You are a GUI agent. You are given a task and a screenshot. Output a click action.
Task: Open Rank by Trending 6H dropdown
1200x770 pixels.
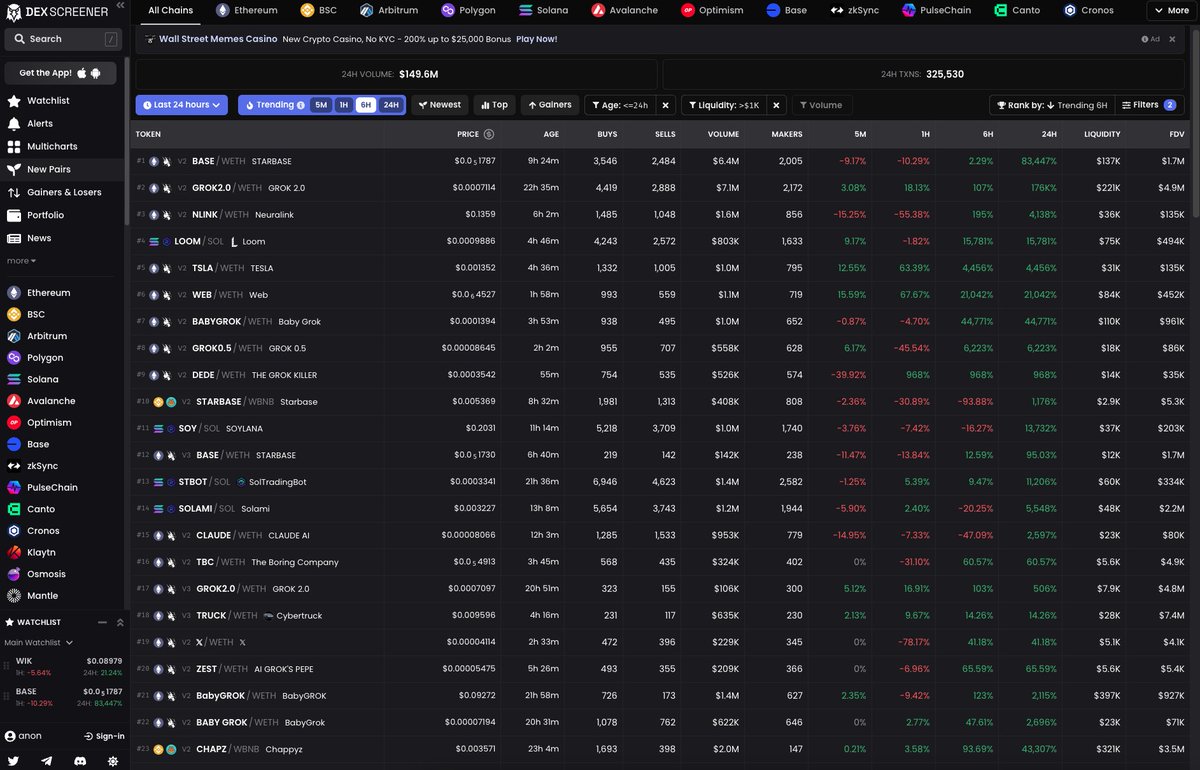(x=1050, y=105)
